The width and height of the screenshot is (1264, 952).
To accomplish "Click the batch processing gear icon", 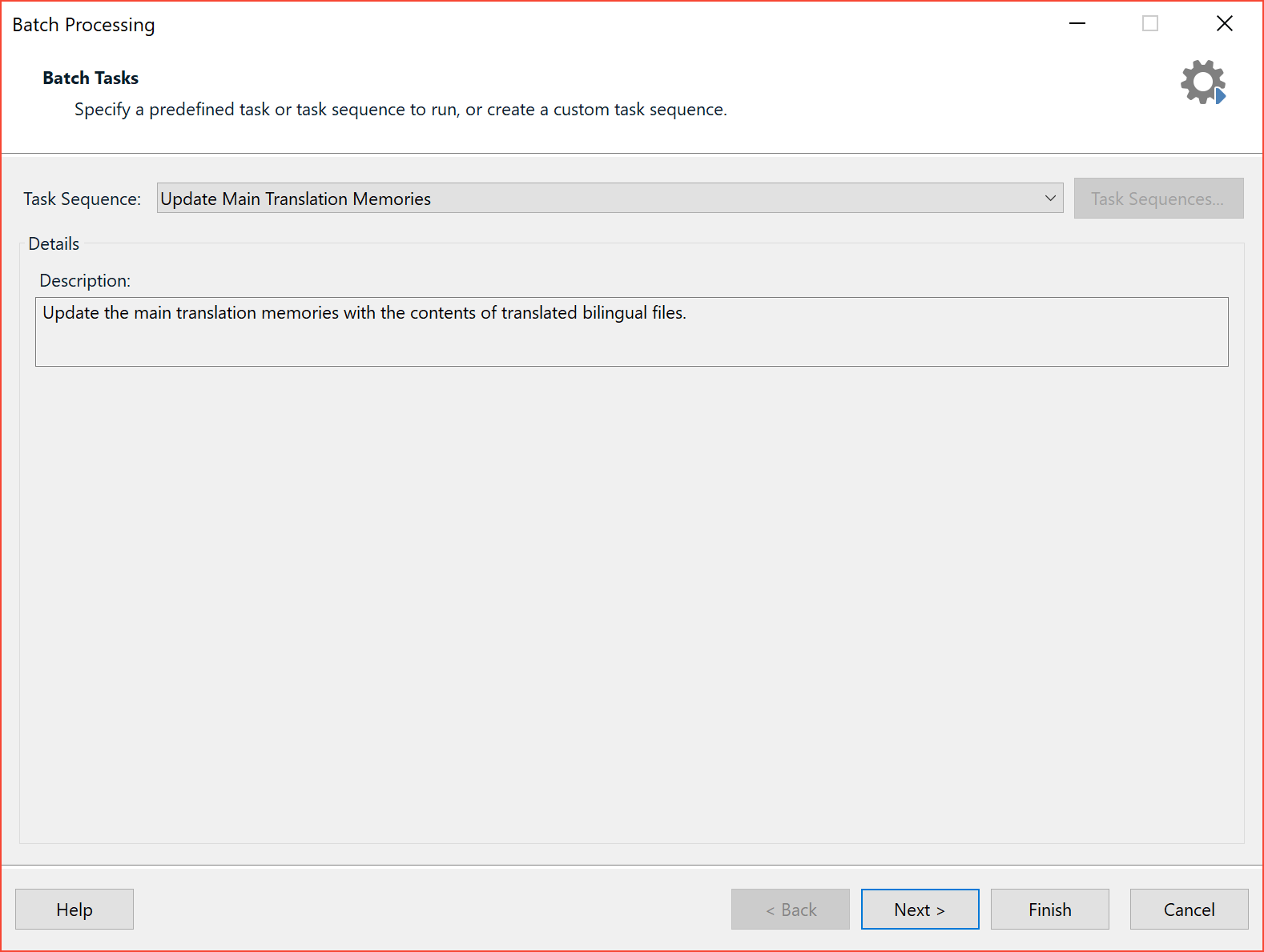I will pyautogui.click(x=1202, y=82).
